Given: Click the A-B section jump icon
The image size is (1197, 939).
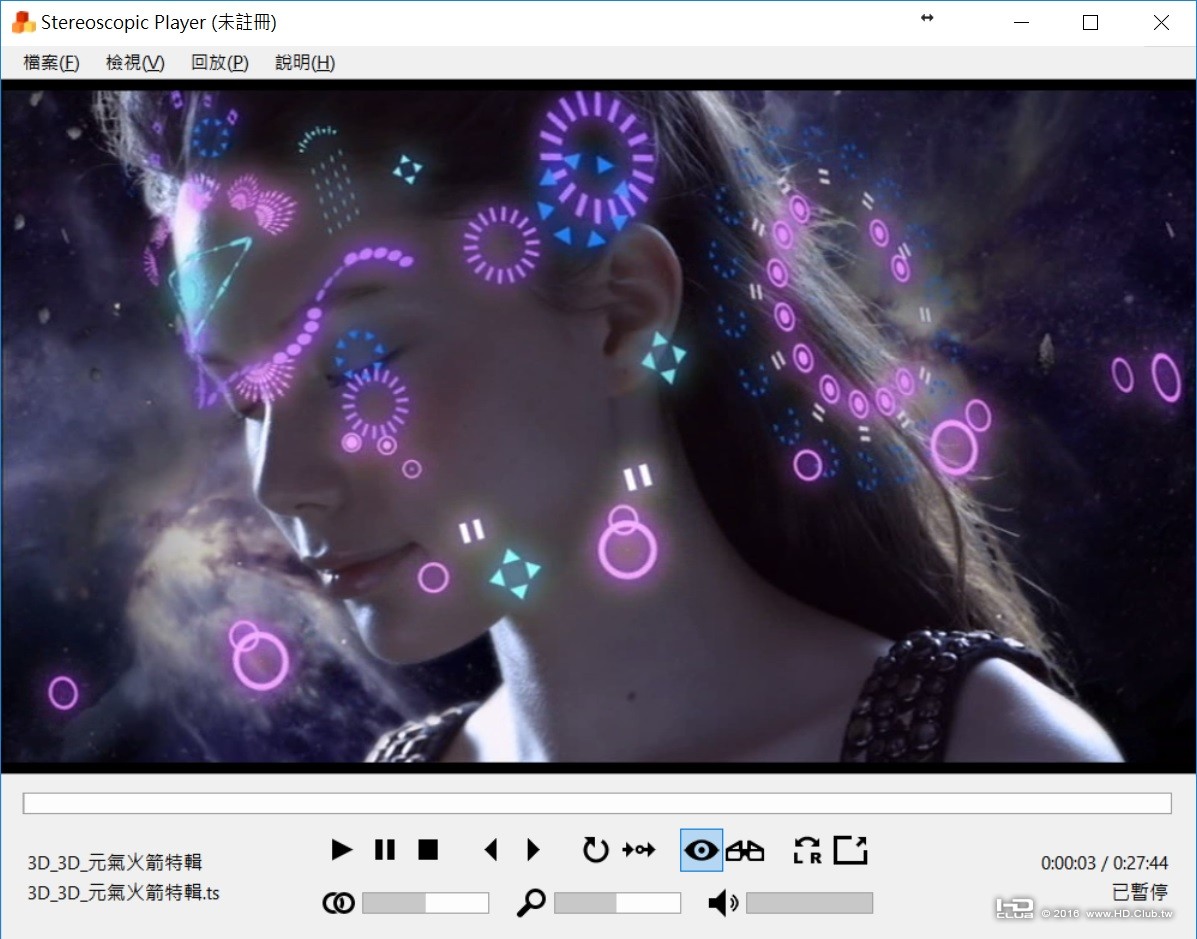Looking at the screenshot, I should 639,850.
